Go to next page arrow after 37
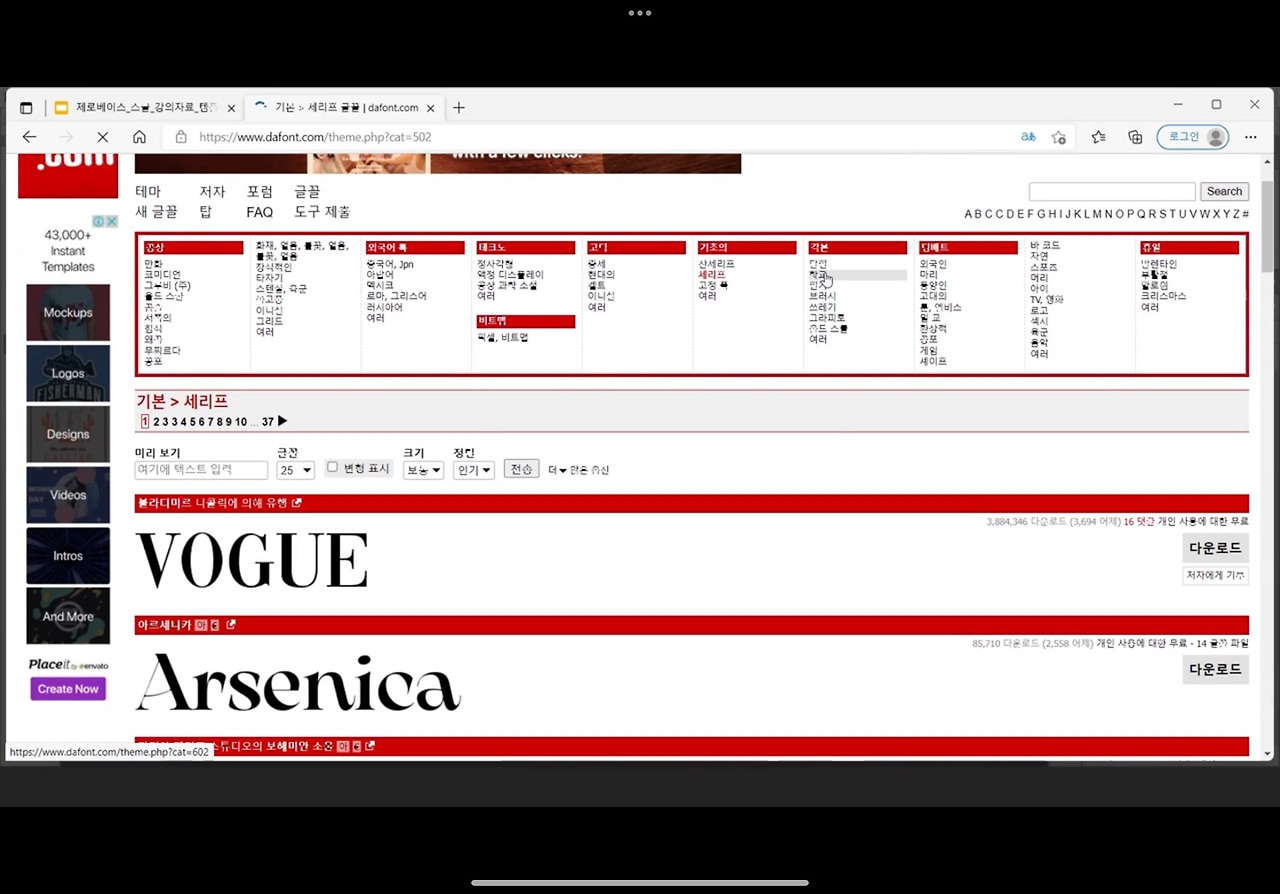 pos(283,421)
